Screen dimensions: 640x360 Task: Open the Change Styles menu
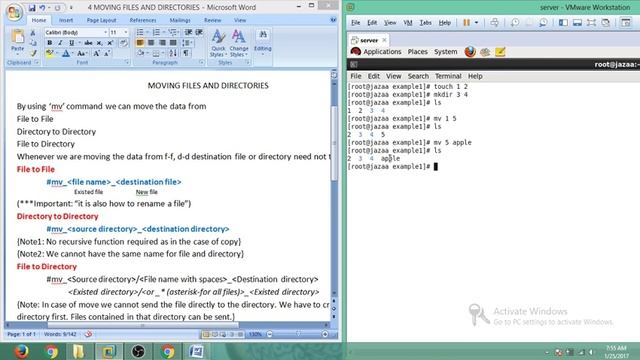coord(239,43)
